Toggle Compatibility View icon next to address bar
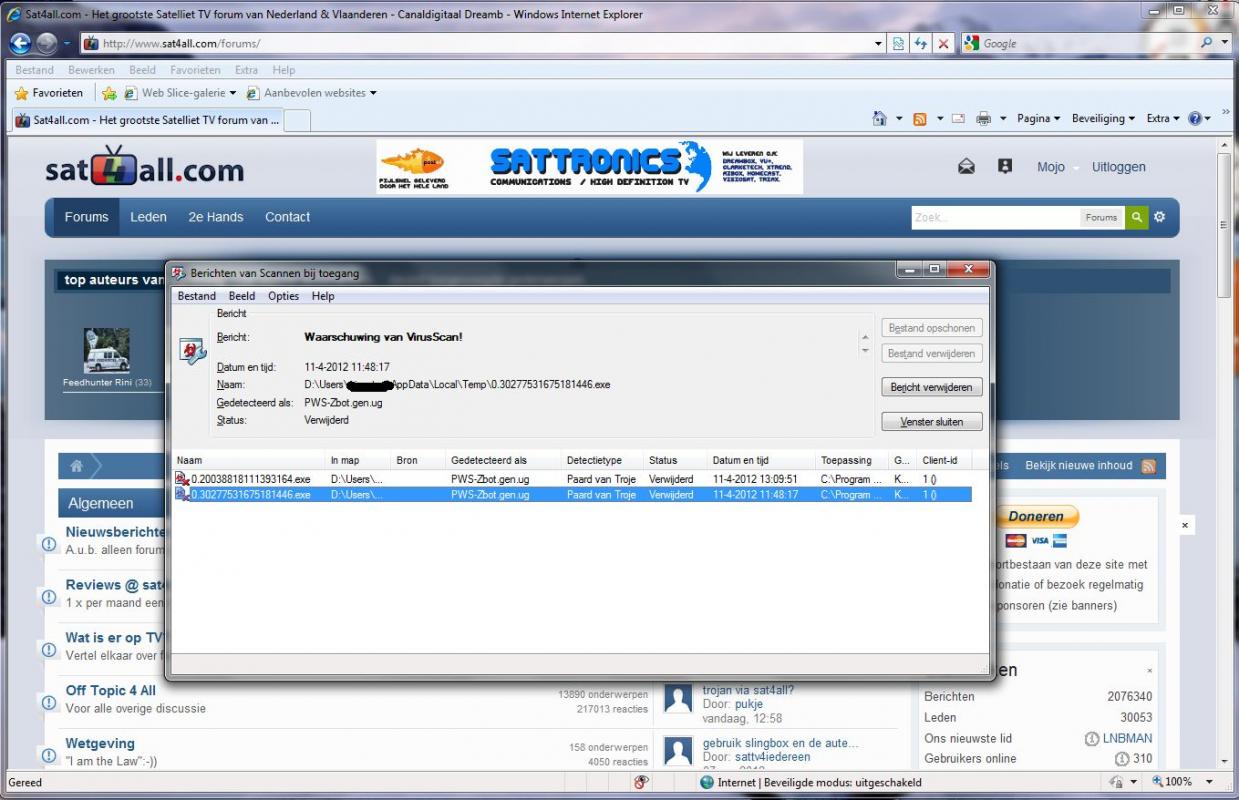The height and width of the screenshot is (800, 1239). pos(898,43)
